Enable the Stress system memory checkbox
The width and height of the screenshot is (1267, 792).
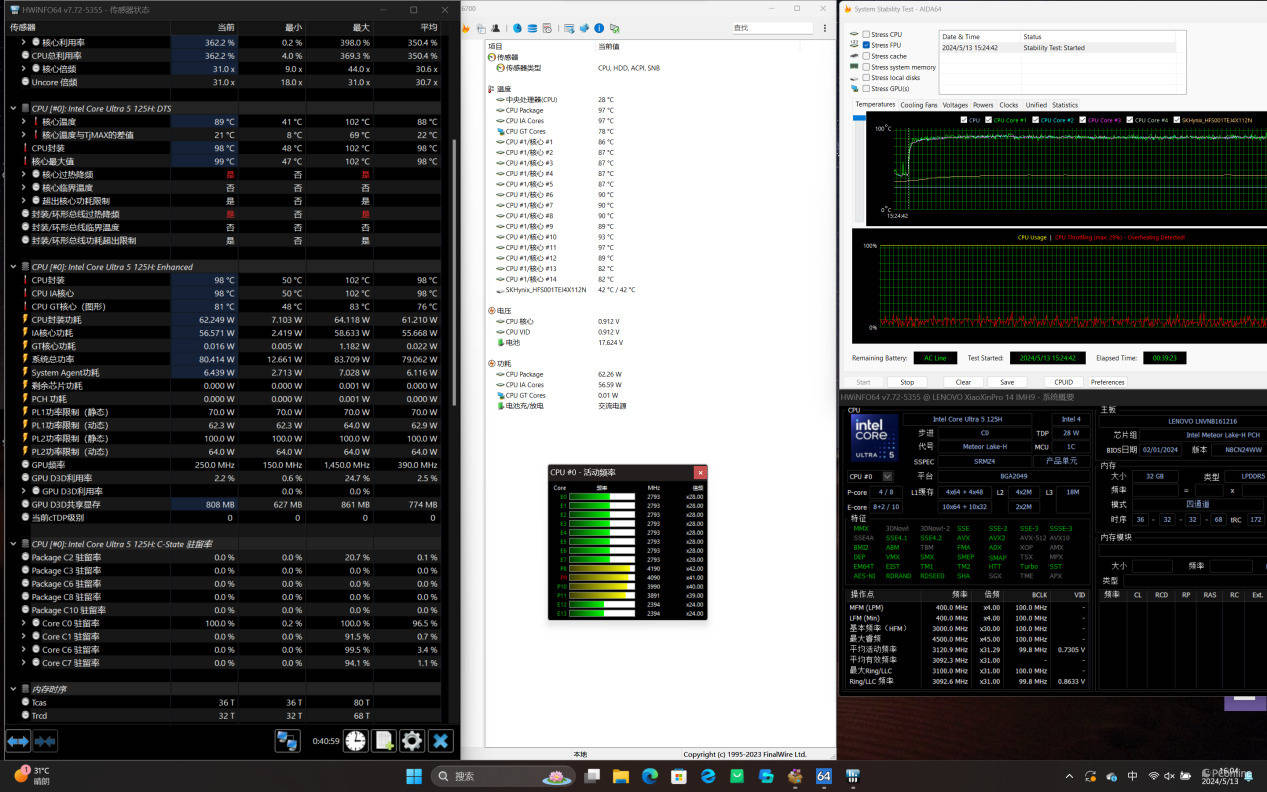[866, 67]
